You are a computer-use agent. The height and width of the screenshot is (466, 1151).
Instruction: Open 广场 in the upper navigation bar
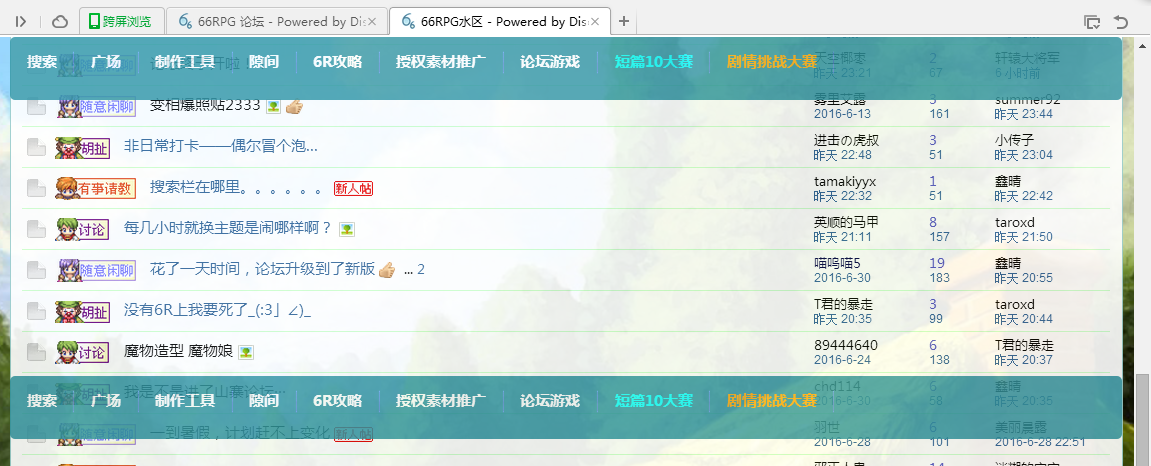point(106,62)
